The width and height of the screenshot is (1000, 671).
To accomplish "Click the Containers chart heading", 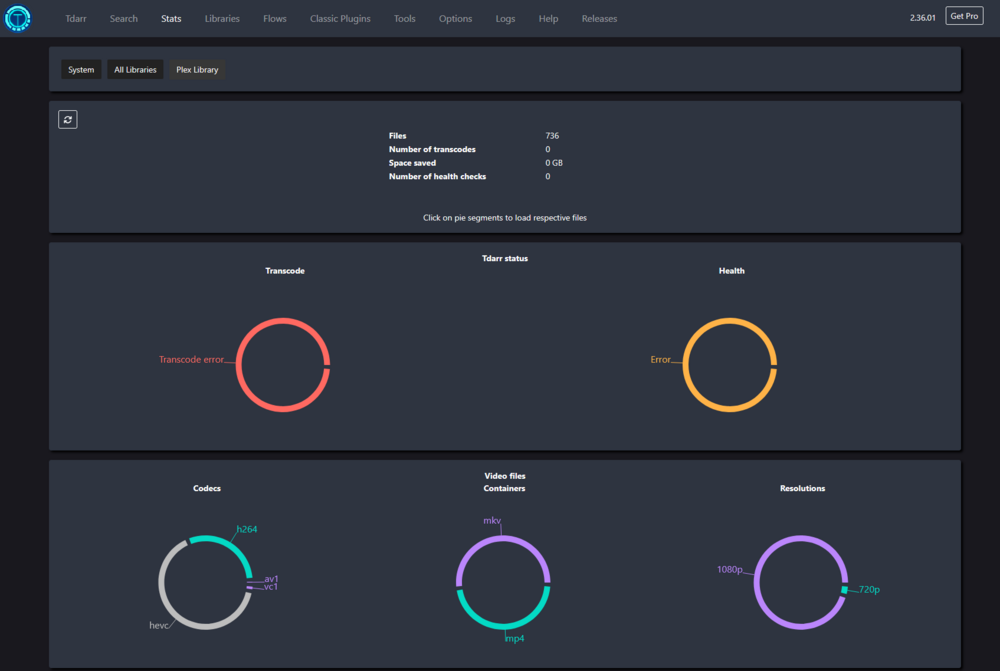I will (x=504, y=488).
